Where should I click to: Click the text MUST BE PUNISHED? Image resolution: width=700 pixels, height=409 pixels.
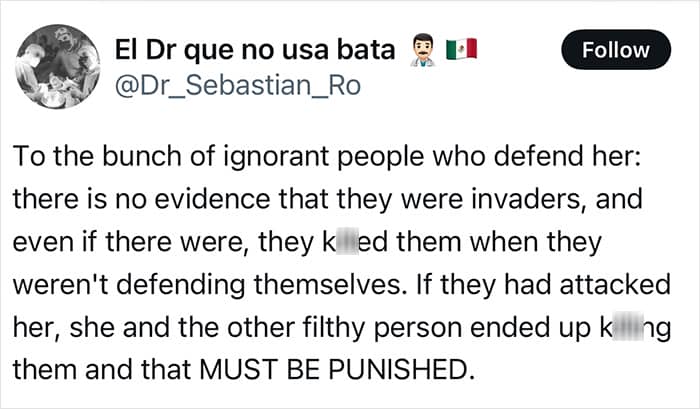335,370
